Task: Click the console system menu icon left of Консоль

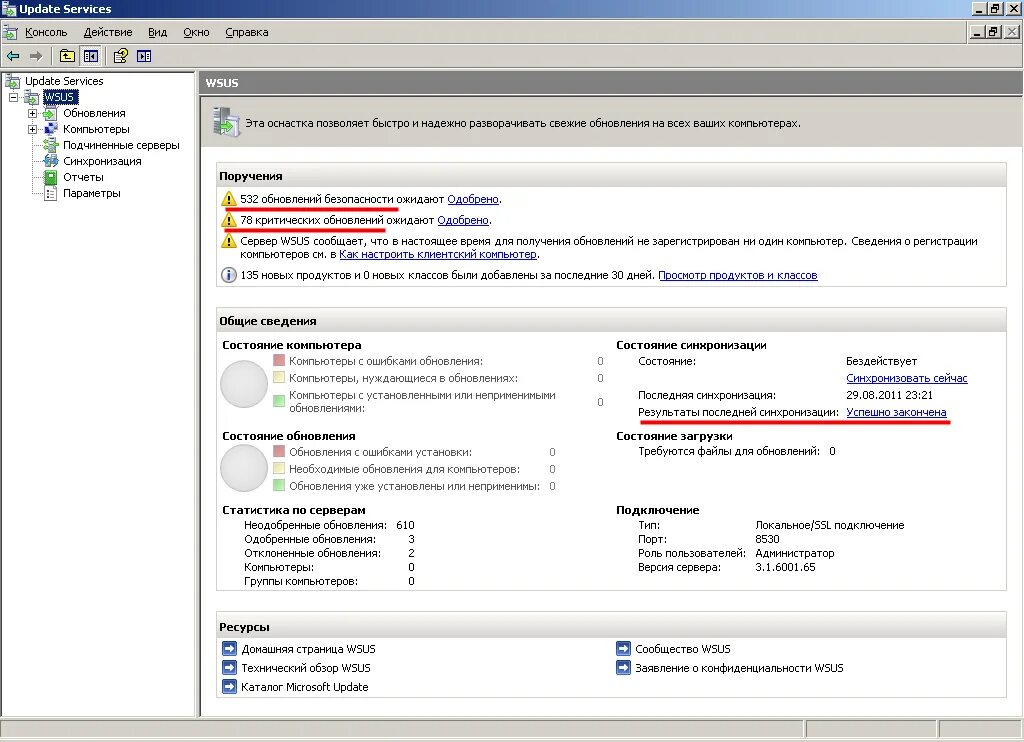Action: (x=10, y=32)
